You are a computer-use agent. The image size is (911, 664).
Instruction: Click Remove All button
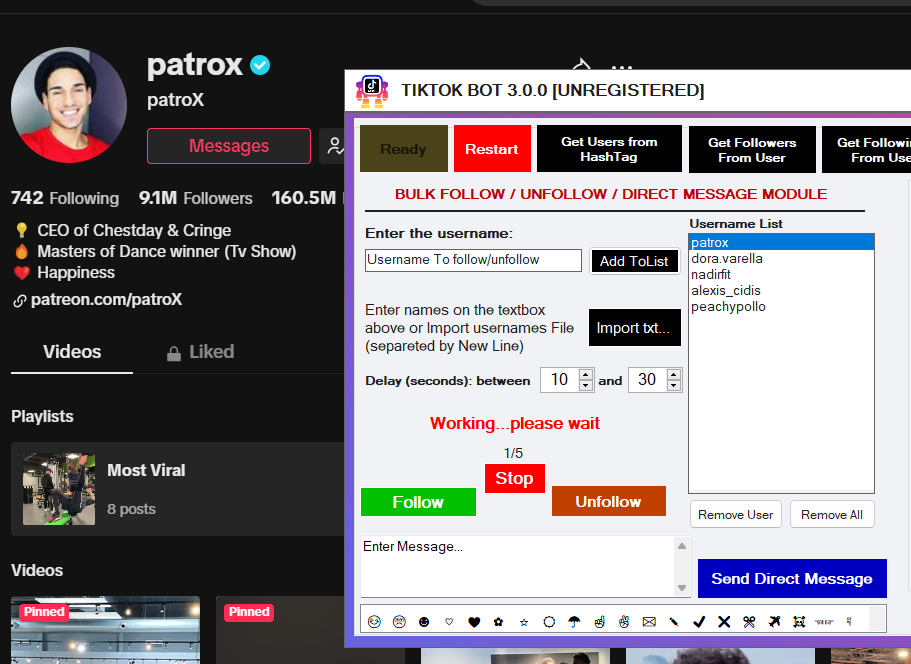[x=832, y=515]
